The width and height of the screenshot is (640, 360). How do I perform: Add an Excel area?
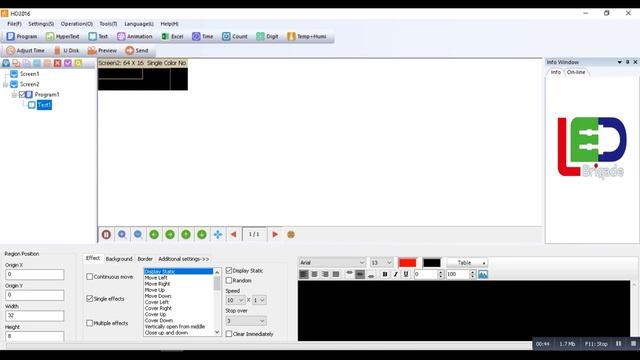pyautogui.click(x=172, y=36)
